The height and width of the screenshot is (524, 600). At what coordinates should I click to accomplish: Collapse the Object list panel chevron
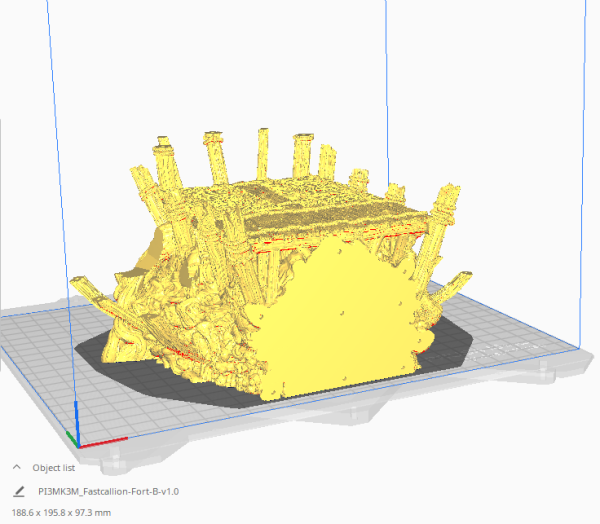tap(17, 467)
